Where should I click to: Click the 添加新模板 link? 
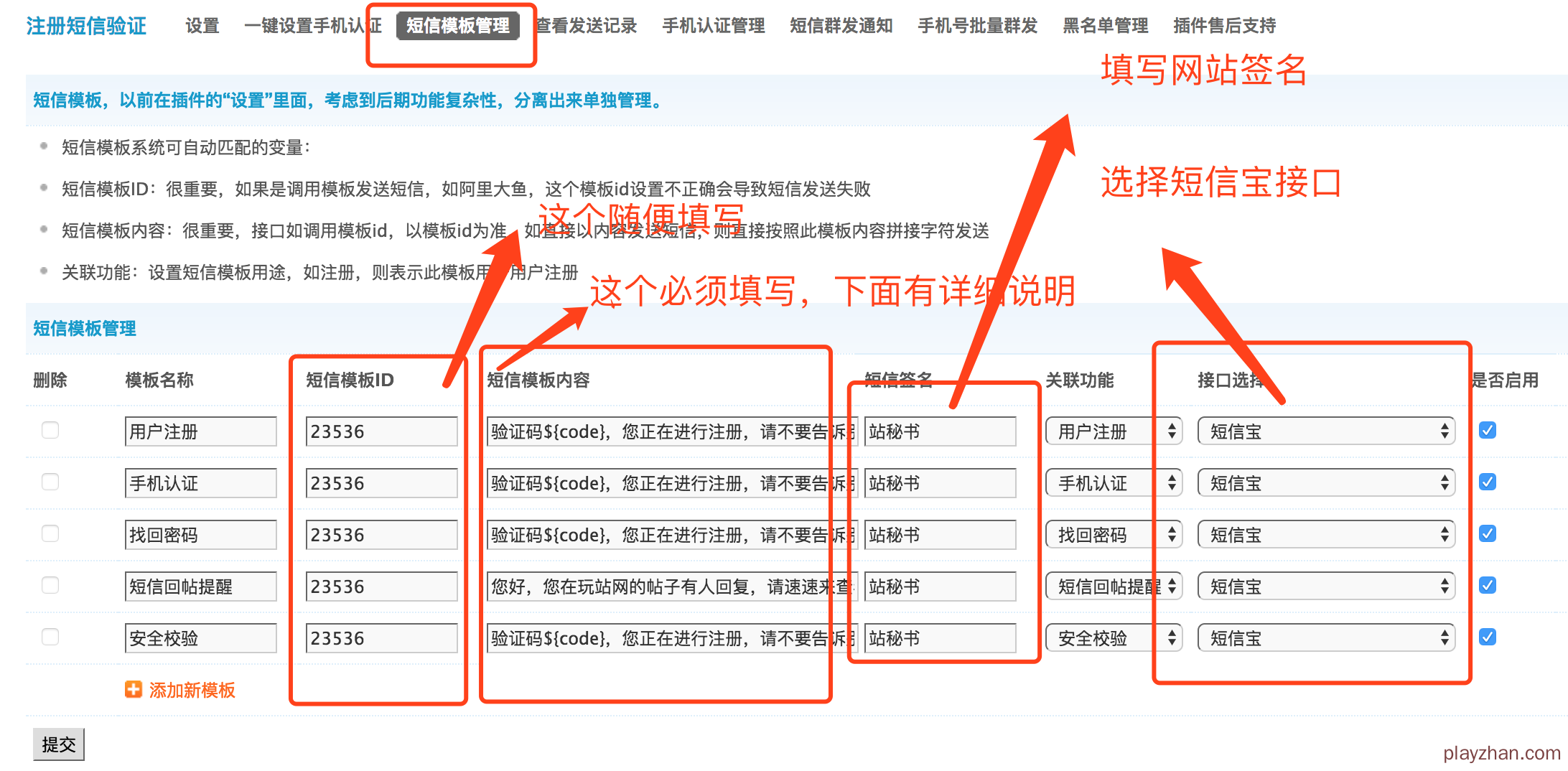tap(192, 691)
